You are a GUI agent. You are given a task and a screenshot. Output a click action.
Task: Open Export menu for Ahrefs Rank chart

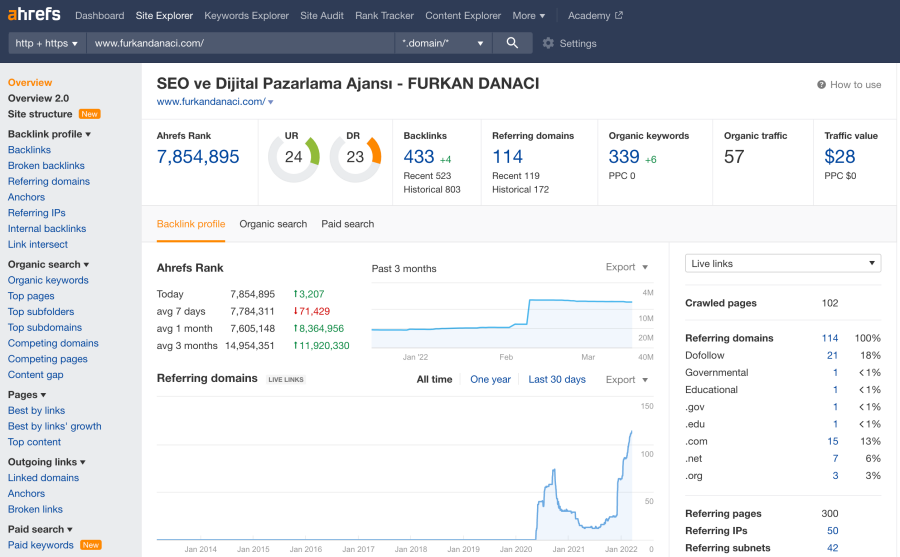click(627, 267)
